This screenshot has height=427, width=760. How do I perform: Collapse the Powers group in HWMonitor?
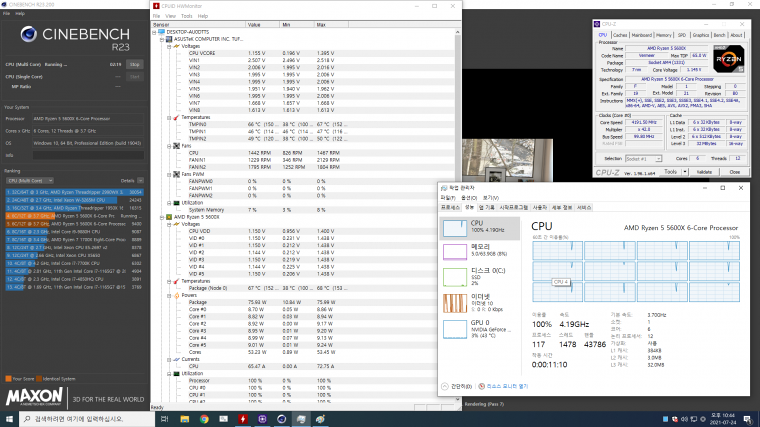pyautogui.click(x=169, y=295)
